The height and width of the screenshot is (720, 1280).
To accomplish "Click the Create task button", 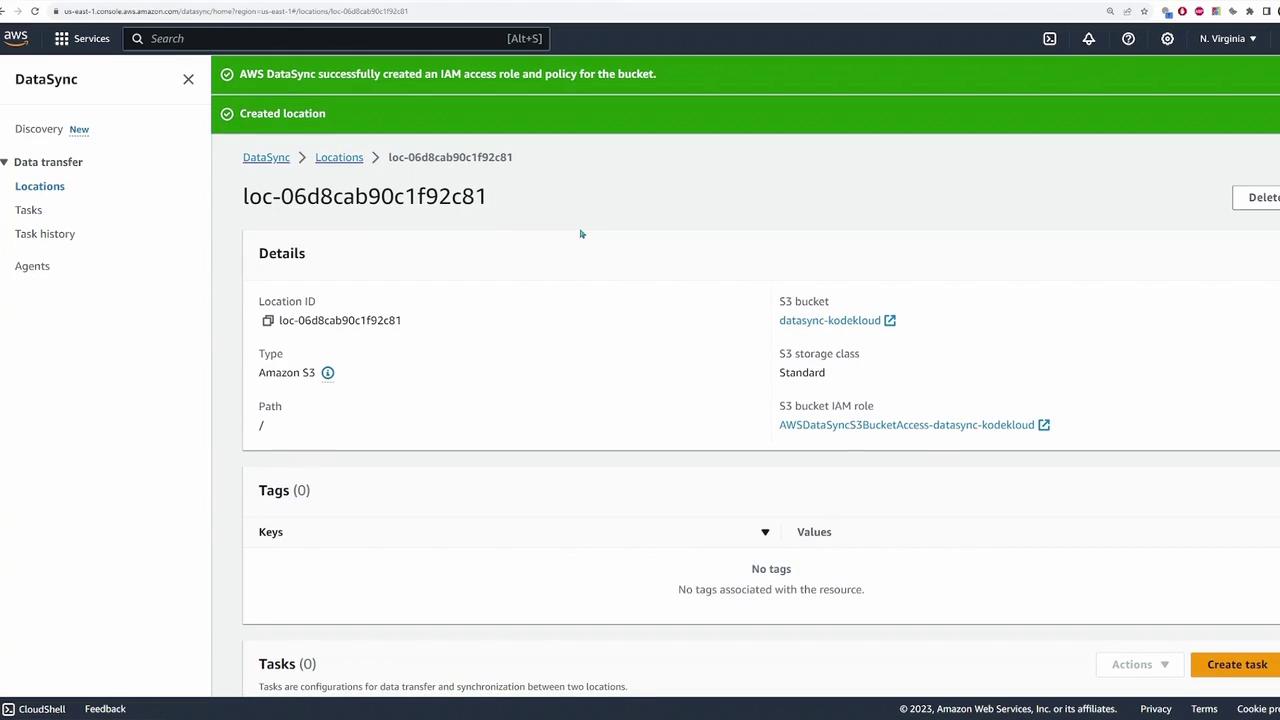I will 1236,665.
